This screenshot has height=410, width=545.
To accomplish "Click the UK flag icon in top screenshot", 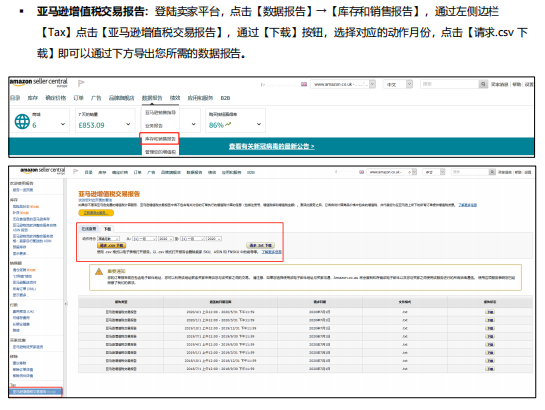I will coord(304,84).
